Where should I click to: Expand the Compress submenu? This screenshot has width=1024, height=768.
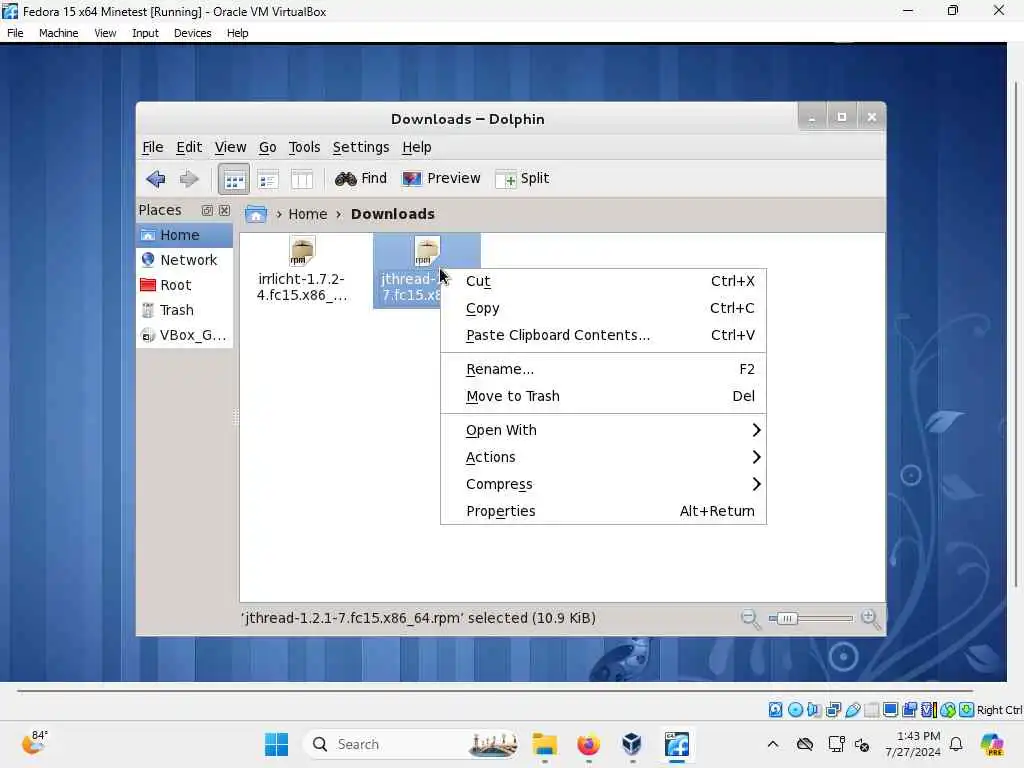point(603,484)
